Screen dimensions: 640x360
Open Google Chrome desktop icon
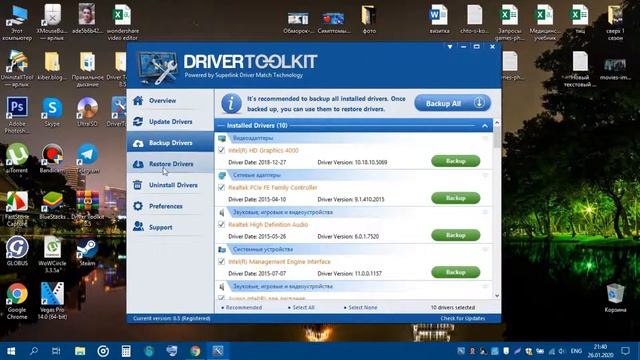[17, 301]
